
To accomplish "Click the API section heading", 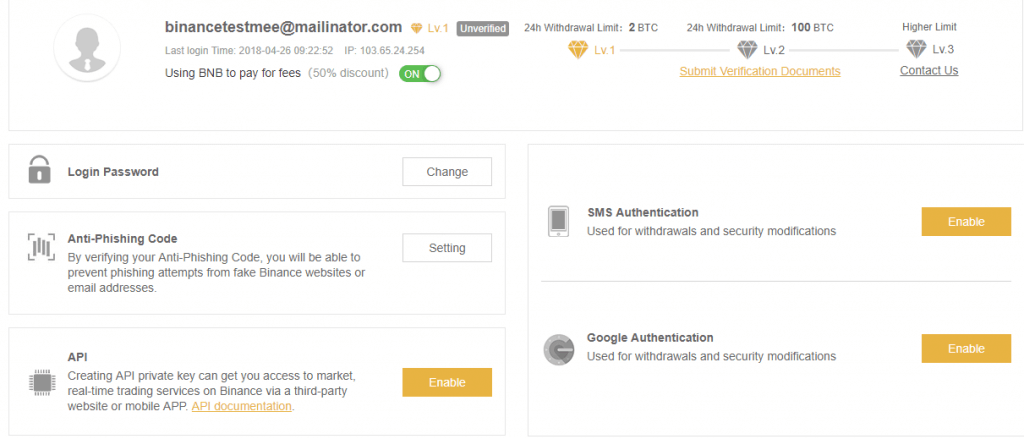I will pyautogui.click(x=77, y=357).
